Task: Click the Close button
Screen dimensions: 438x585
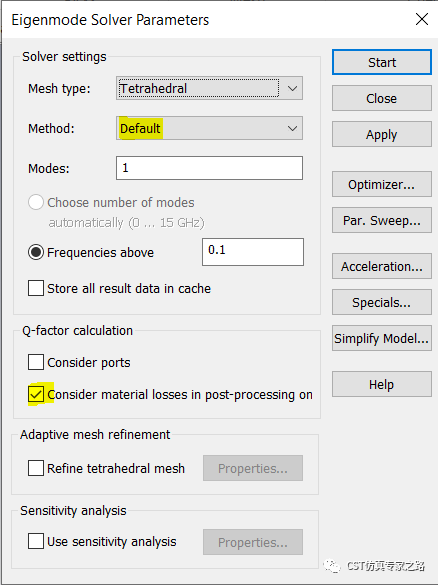Action: (x=382, y=98)
